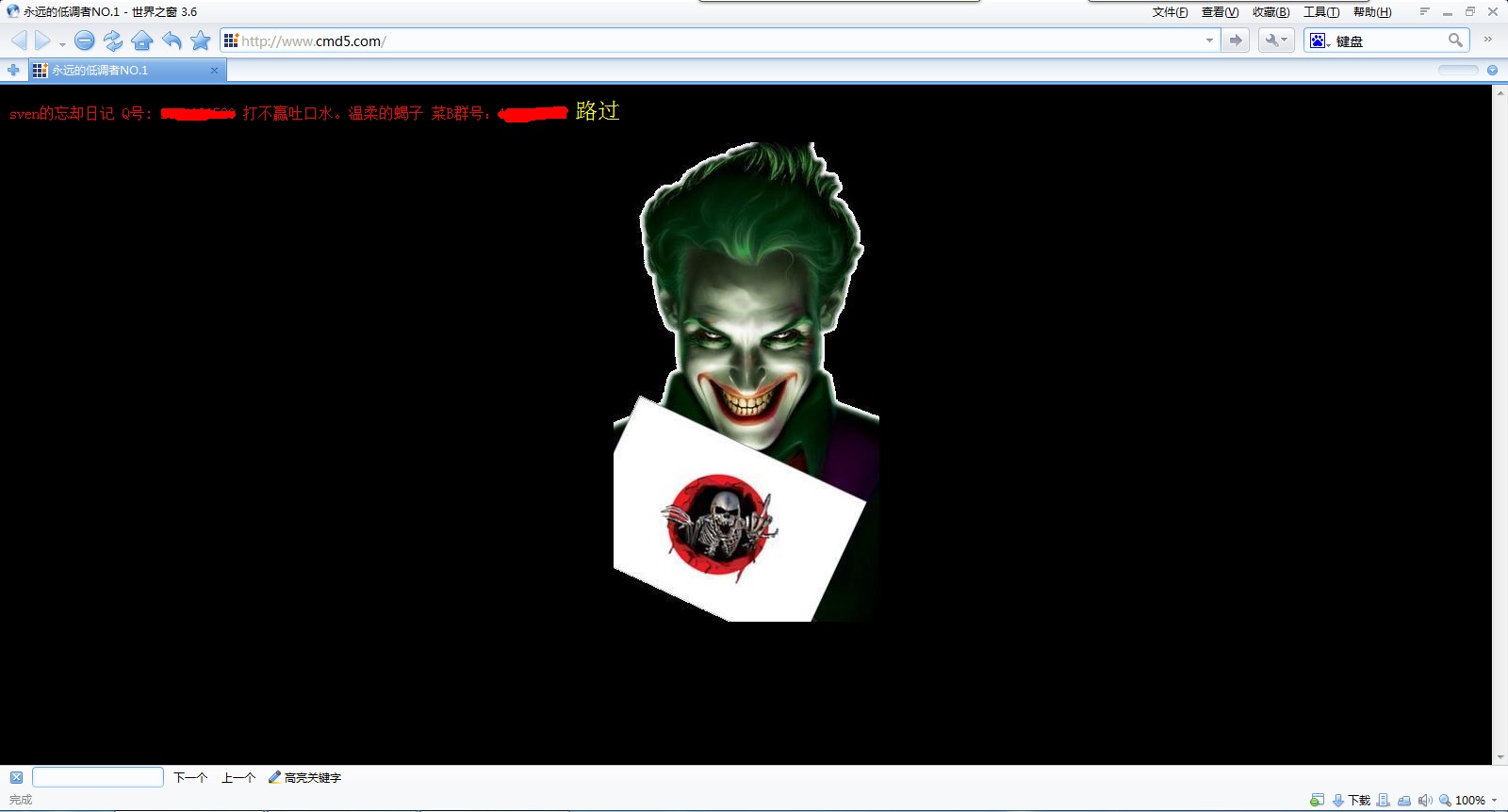Open the 查看(V) menu
Image resolution: width=1508 pixels, height=812 pixels.
(1220, 12)
